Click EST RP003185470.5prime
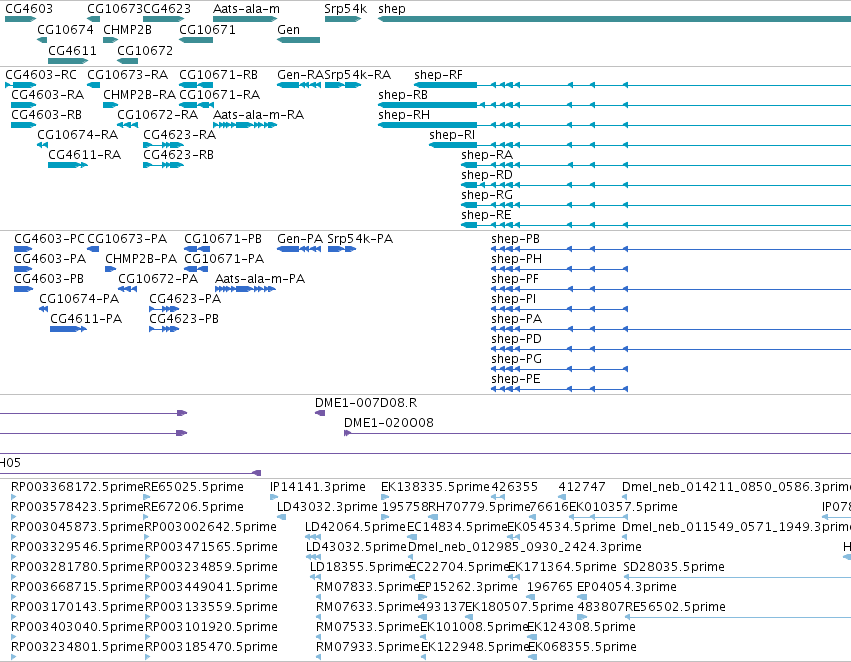851x662 pixels. [211, 647]
